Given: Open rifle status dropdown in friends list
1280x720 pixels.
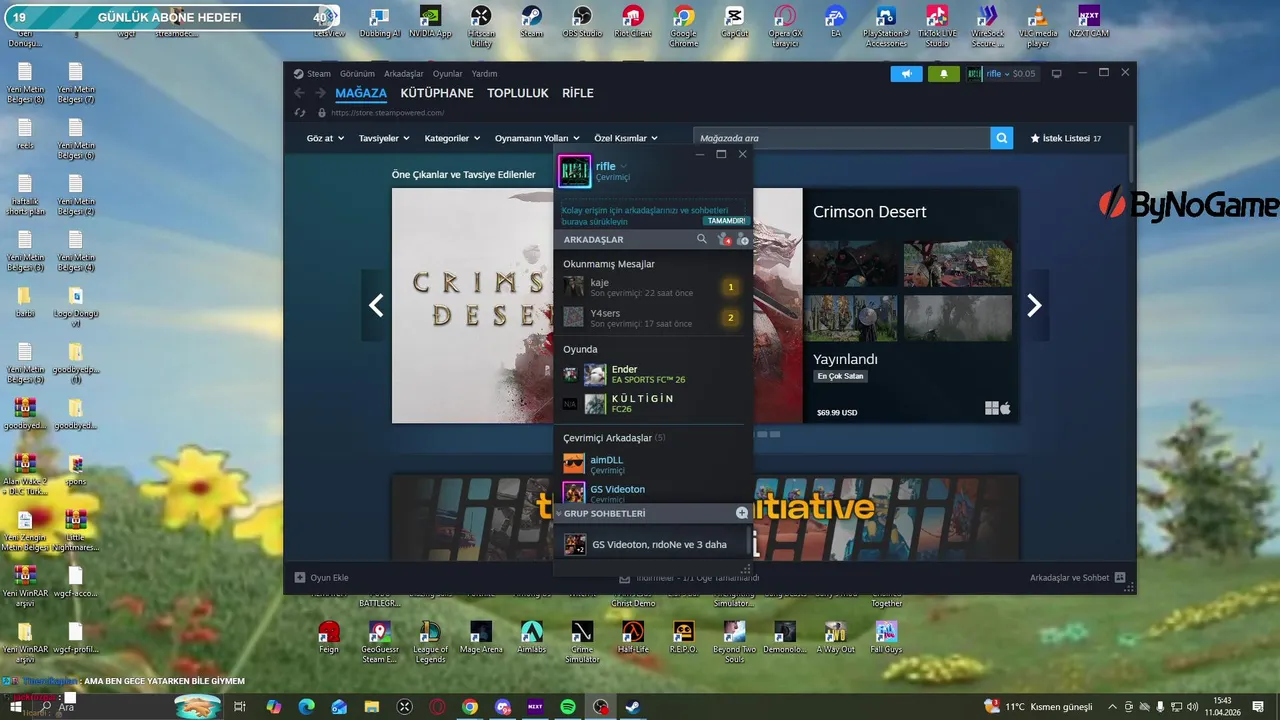Looking at the screenshot, I should [x=623, y=166].
